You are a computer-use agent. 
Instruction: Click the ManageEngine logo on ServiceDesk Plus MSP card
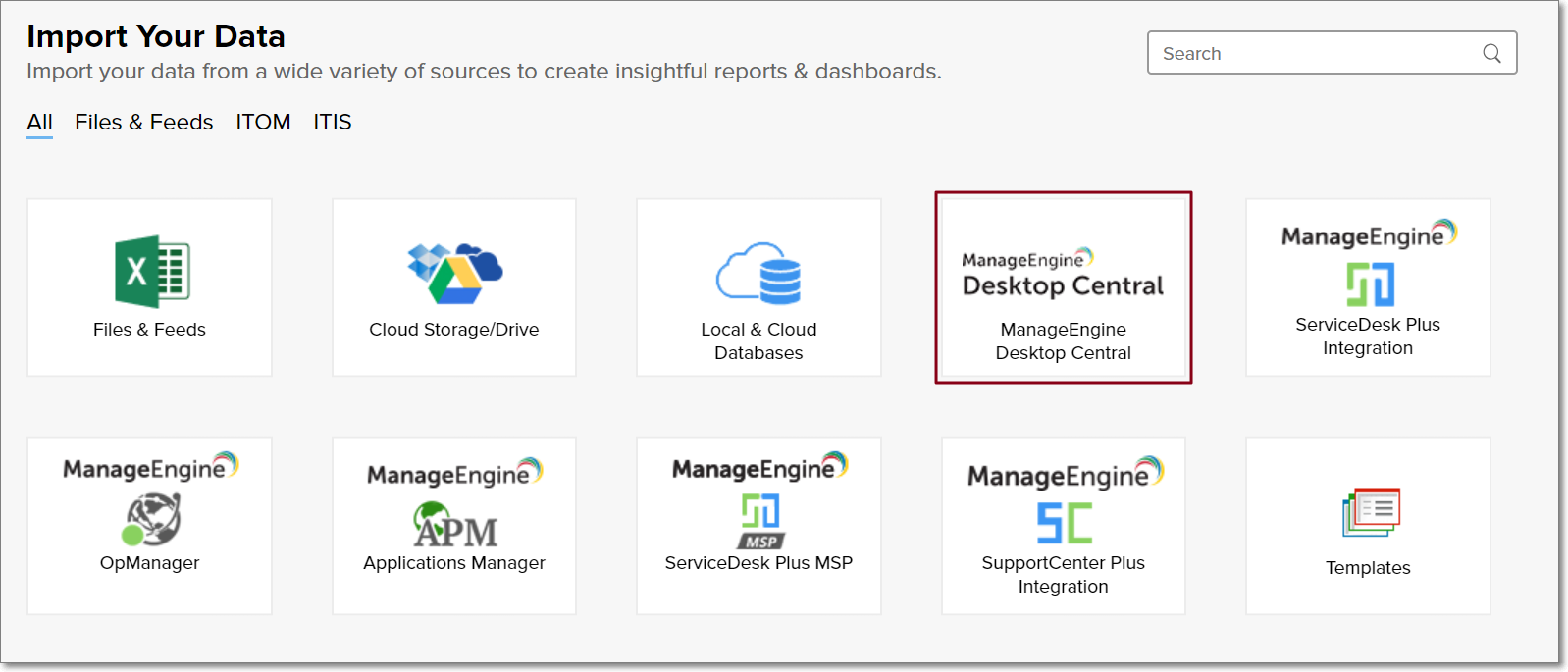point(760,468)
